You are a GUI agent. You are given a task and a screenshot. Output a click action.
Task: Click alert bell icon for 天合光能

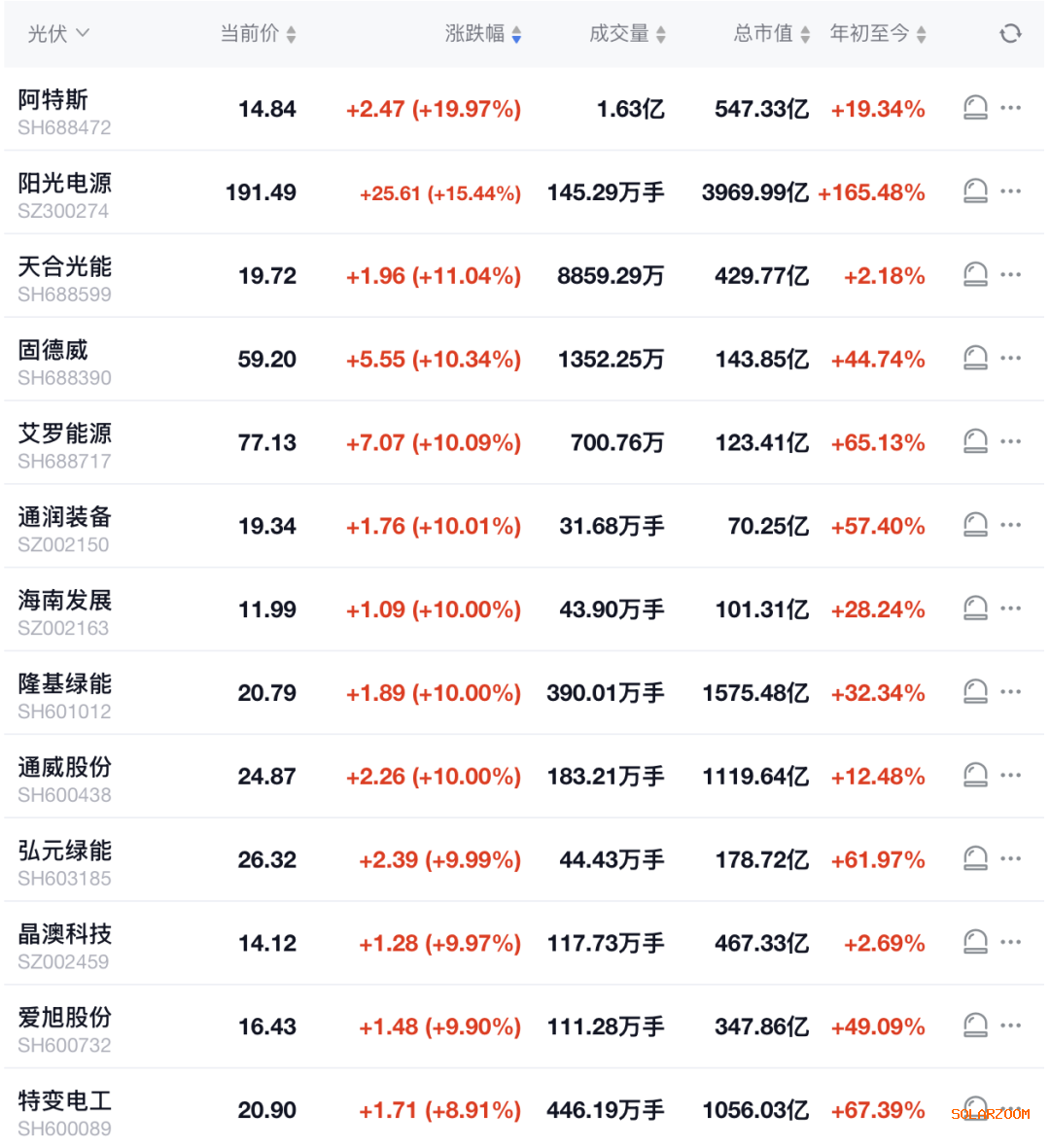(975, 275)
